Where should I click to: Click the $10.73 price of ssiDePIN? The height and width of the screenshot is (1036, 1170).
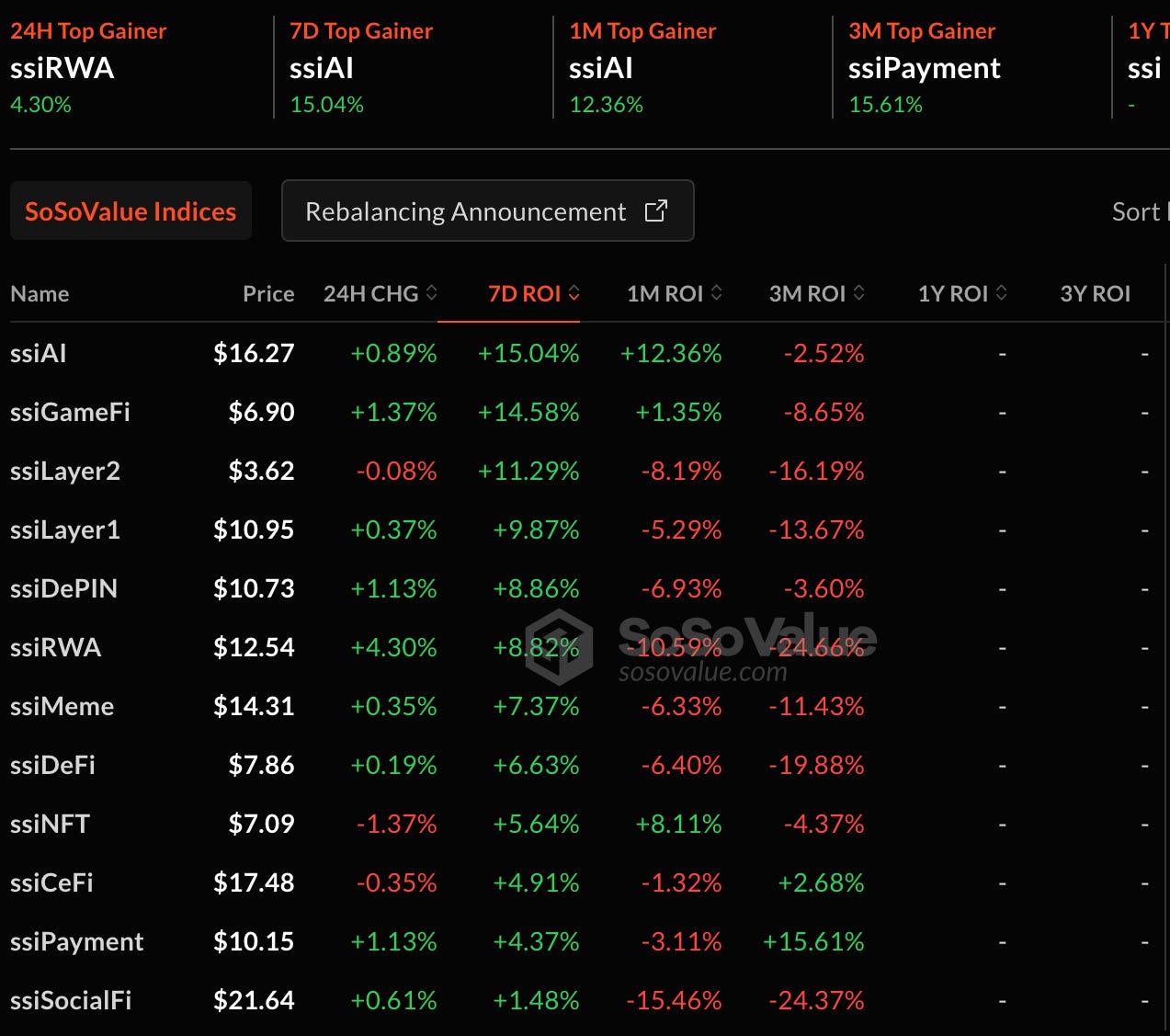click(x=254, y=588)
